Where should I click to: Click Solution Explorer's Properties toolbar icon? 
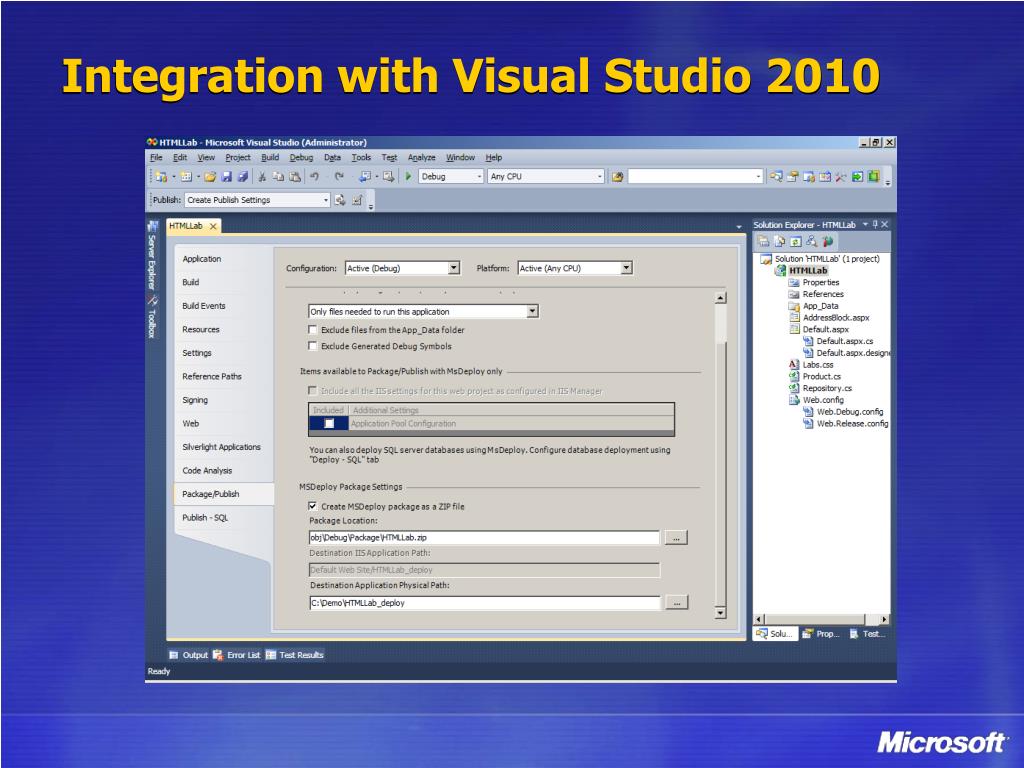point(763,242)
